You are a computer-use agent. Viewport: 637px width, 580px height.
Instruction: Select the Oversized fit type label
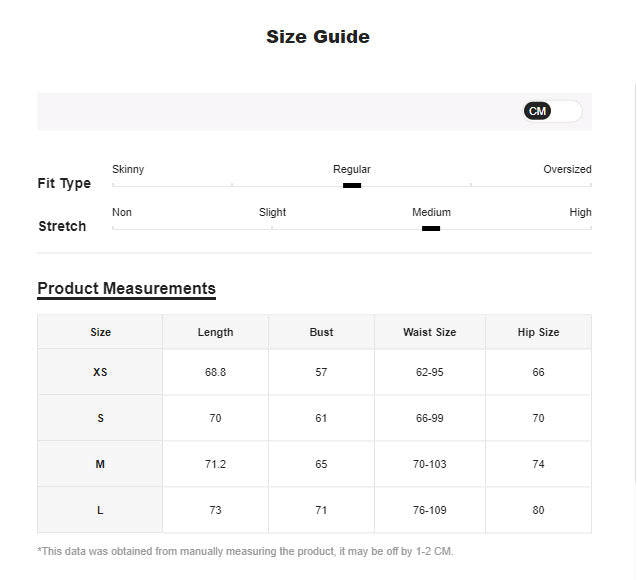pos(567,169)
